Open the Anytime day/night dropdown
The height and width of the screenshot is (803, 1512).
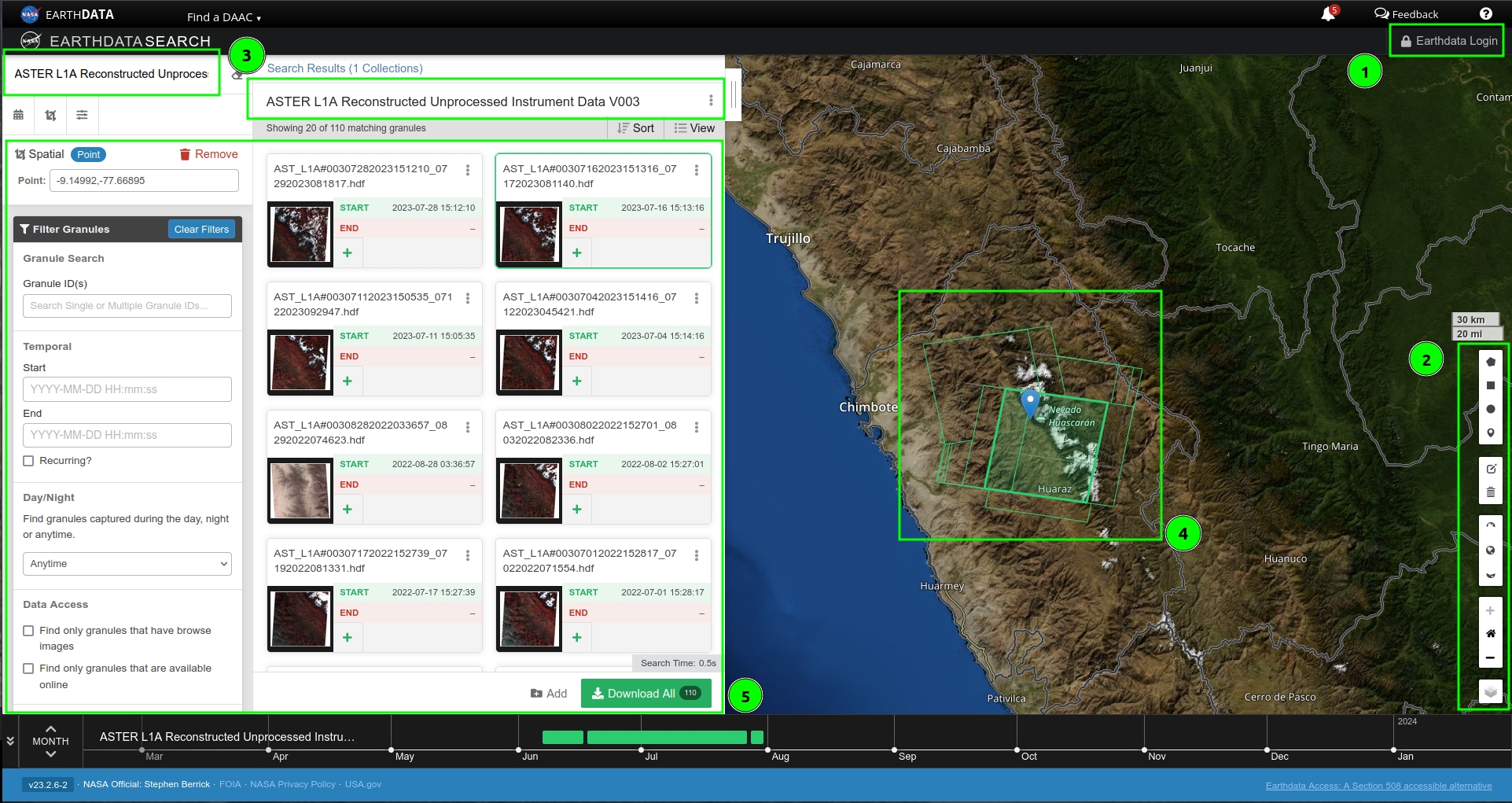(x=127, y=564)
